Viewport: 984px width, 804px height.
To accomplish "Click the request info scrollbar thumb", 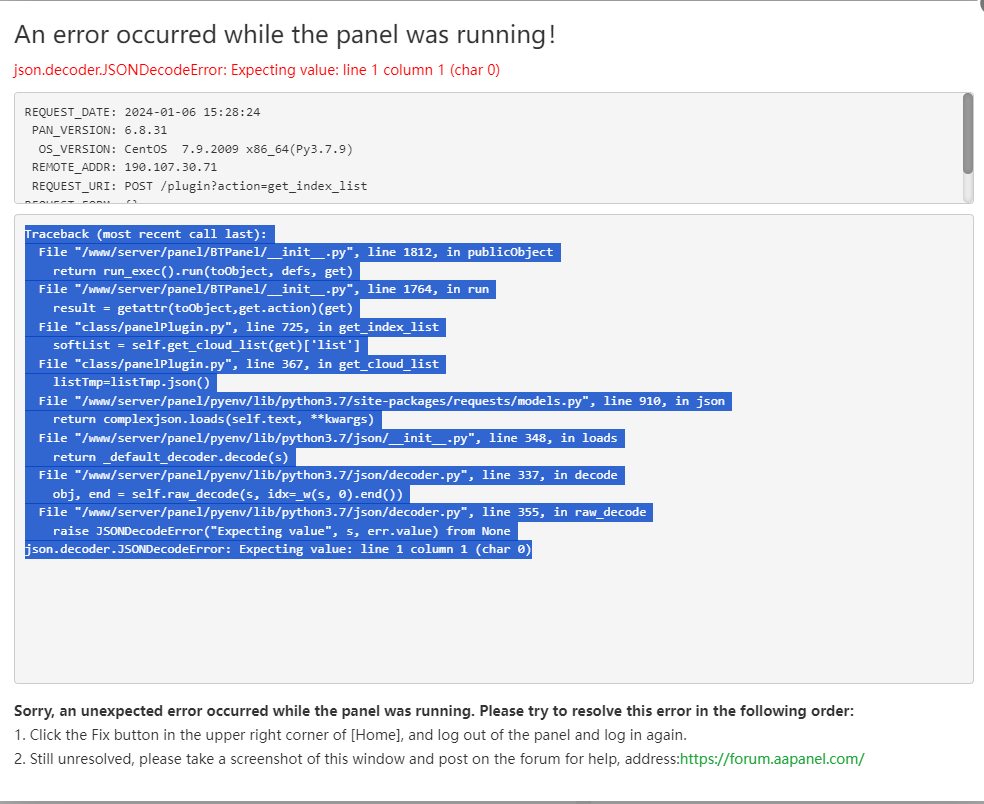I will click(967, 133).
